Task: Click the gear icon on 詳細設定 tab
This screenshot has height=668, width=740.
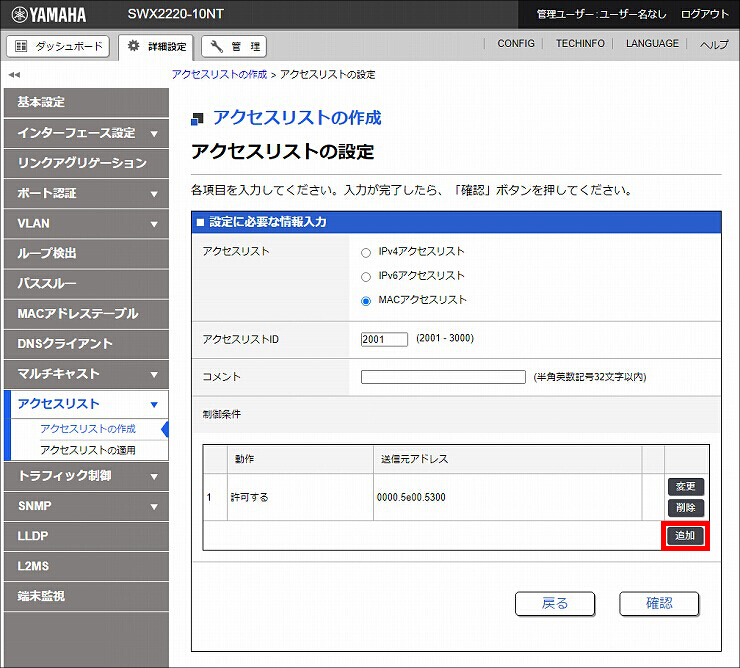Action: [134, 46]
